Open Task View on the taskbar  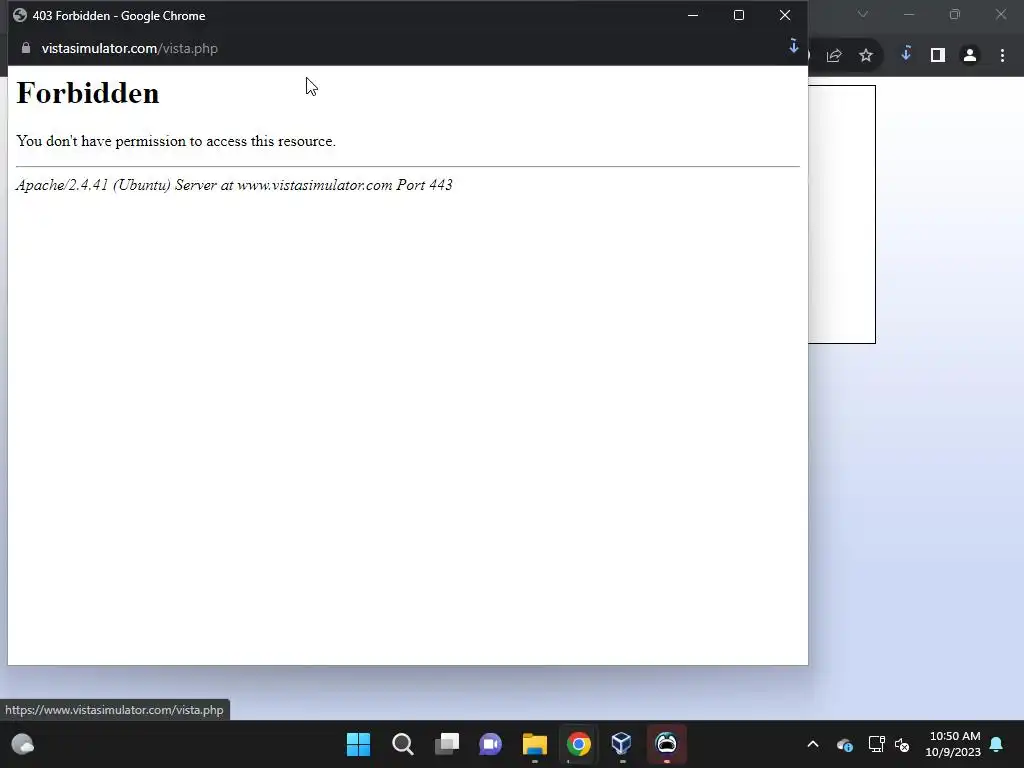pos(447,744)
